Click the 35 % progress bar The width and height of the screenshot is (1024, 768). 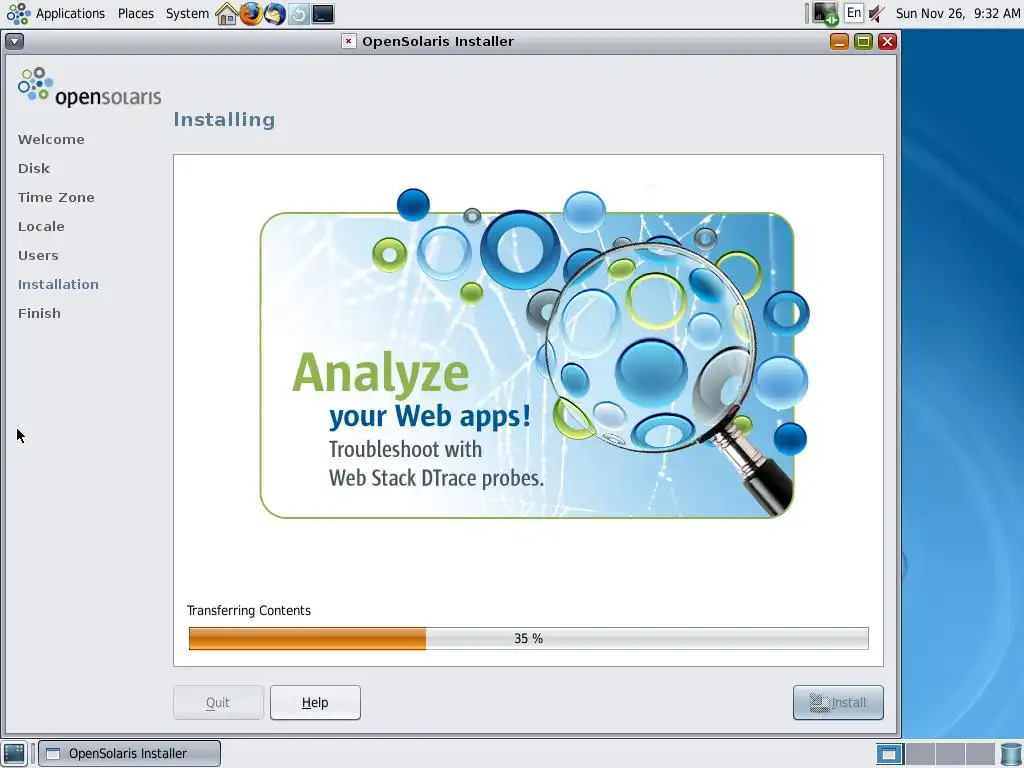click(x=528, y=639)
